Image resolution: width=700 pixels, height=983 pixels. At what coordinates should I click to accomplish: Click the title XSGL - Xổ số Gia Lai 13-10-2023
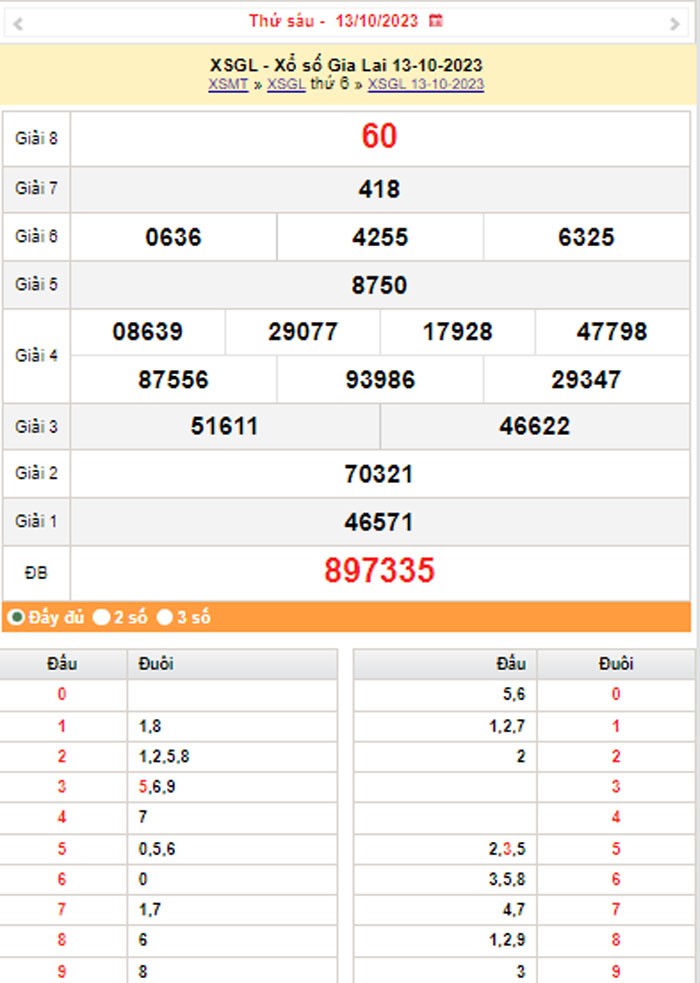346,65
